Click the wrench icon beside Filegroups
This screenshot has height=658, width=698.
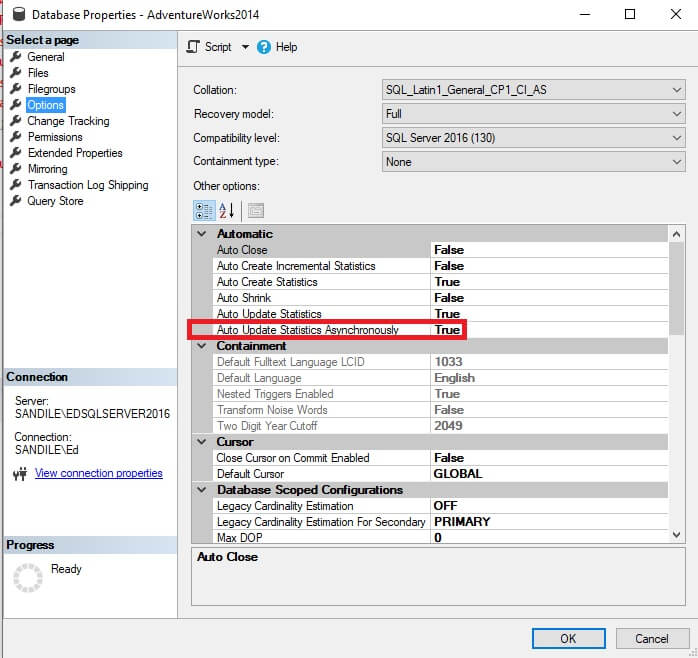pos(16,89)
